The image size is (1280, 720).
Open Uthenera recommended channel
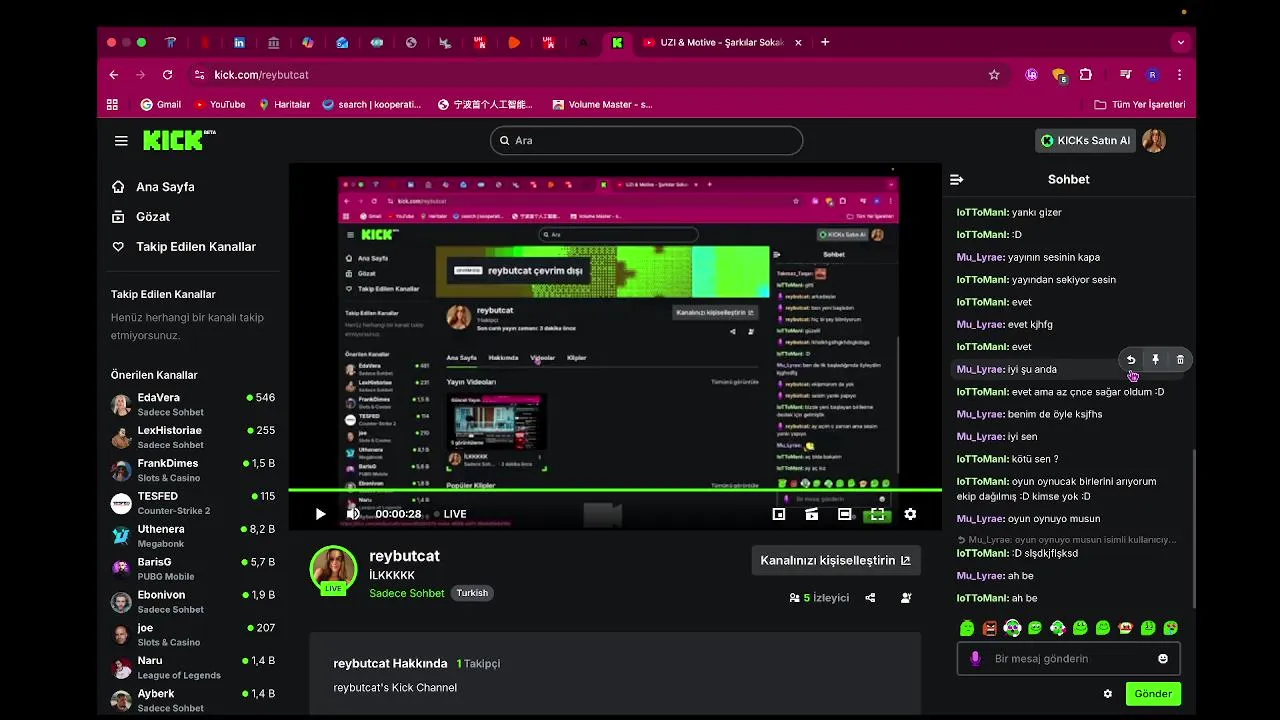point(193,536)
